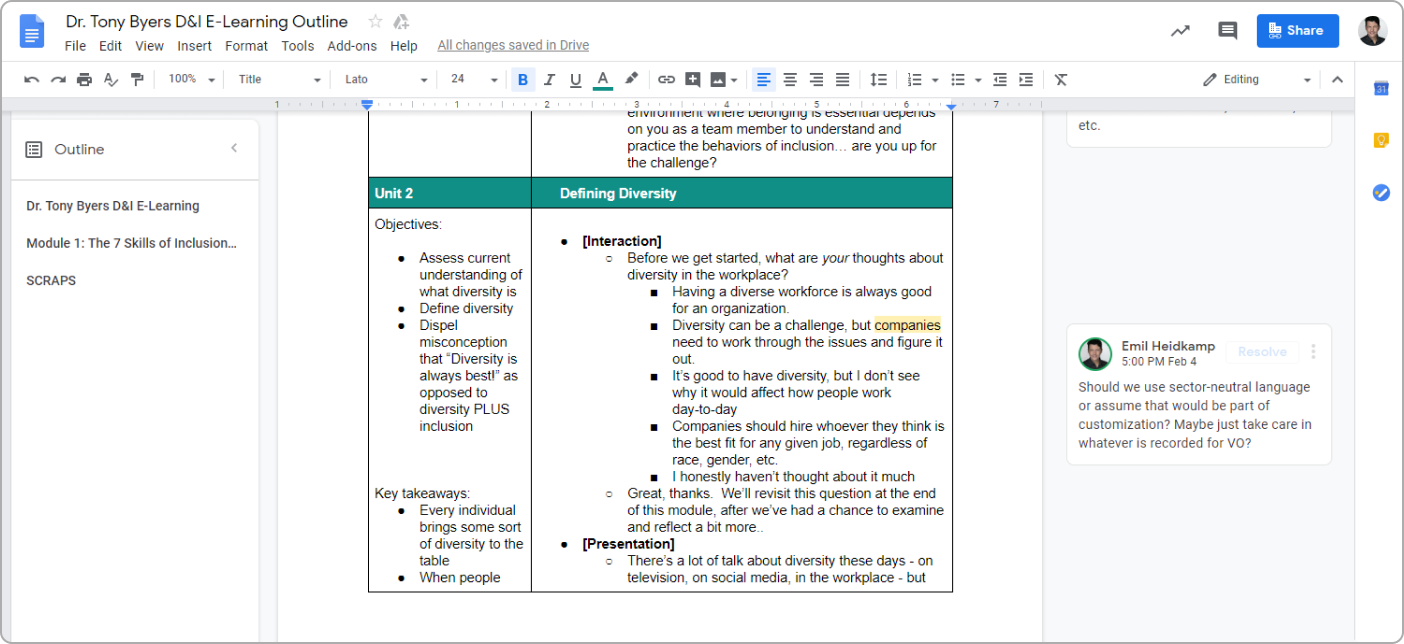Add a comment from the toolbar
The image size is (1404, 644).
pos(693,80)
